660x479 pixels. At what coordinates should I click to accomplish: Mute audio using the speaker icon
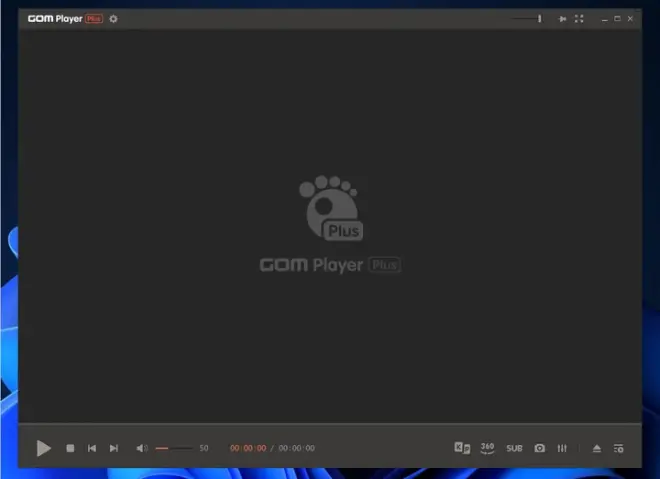[141, 448]
